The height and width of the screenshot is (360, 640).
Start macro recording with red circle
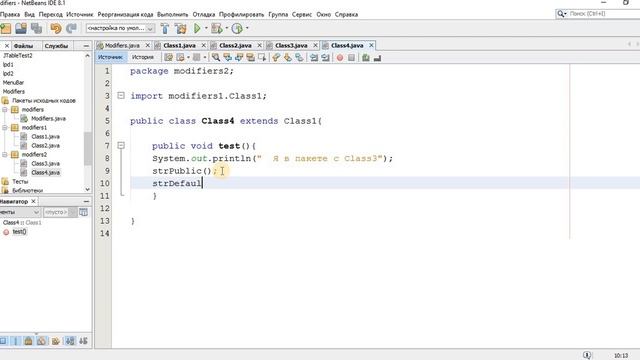340,58
